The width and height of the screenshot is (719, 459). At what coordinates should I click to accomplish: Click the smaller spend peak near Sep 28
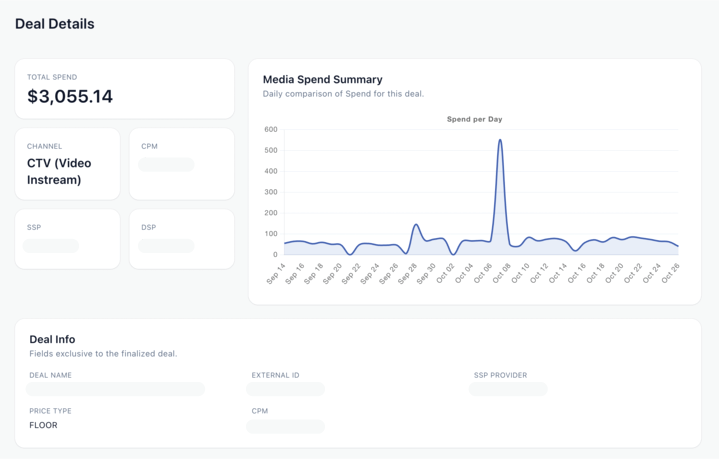click(416, 225)
